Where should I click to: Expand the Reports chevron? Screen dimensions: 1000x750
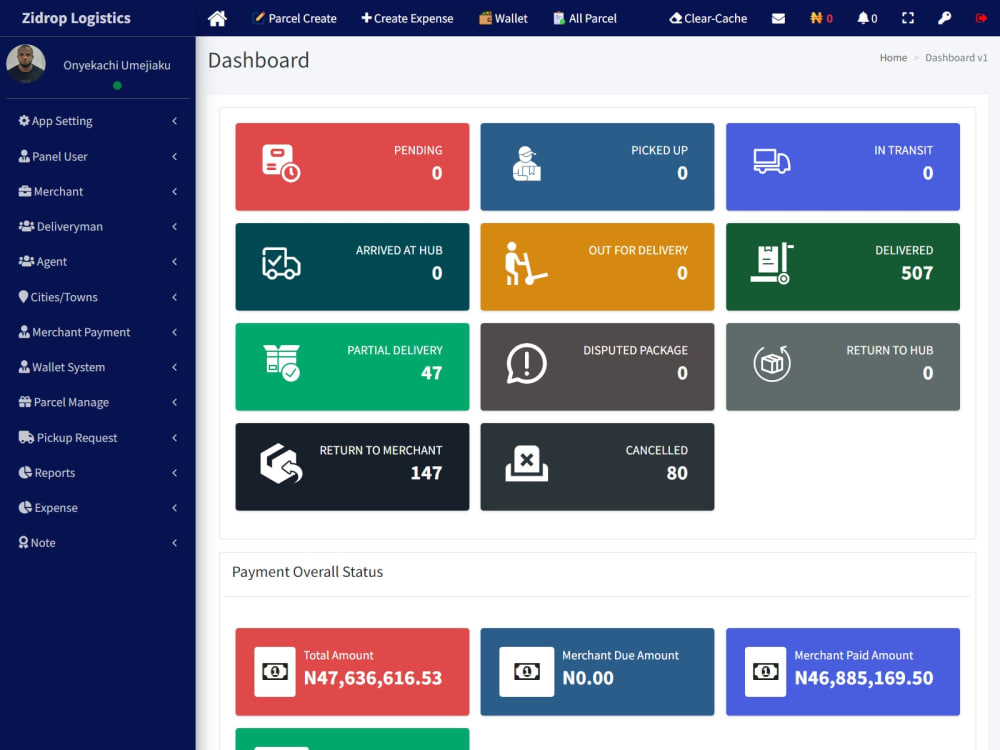[174, 473]
